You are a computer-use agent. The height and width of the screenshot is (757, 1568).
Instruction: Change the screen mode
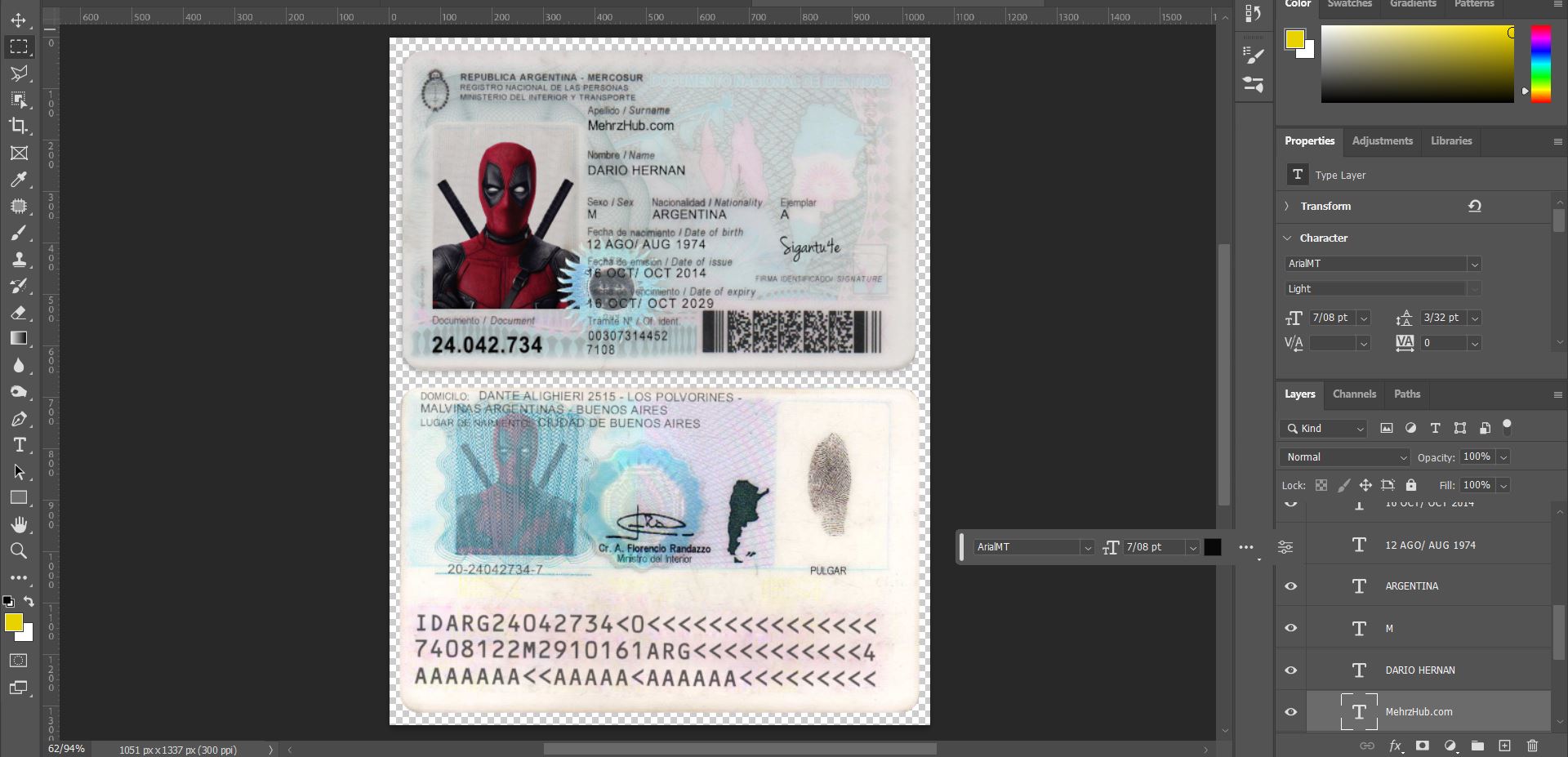[x=19, y=688]
